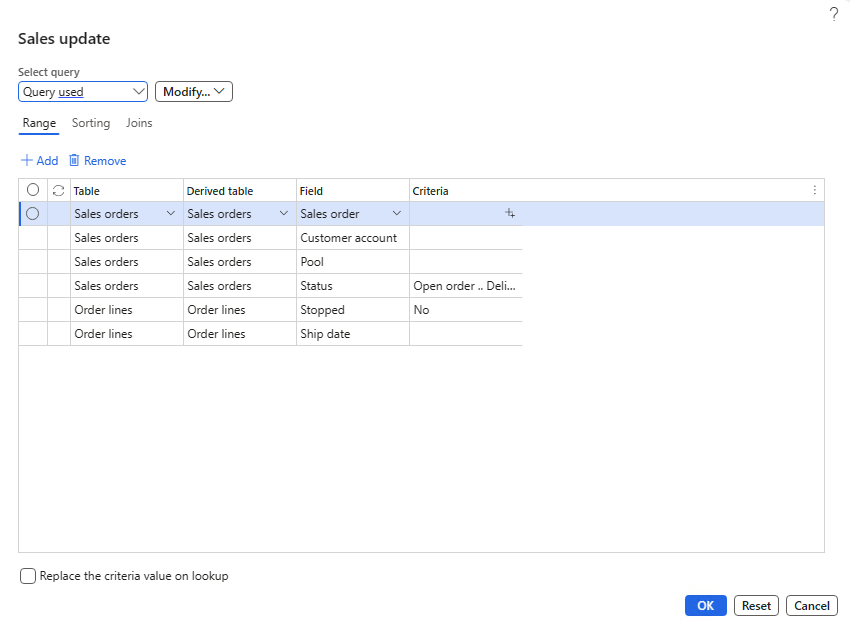The width and height of the screenshot is (850, 626).
Task: Open grid column options (three dots)
Action: click(x=814, y=190)
